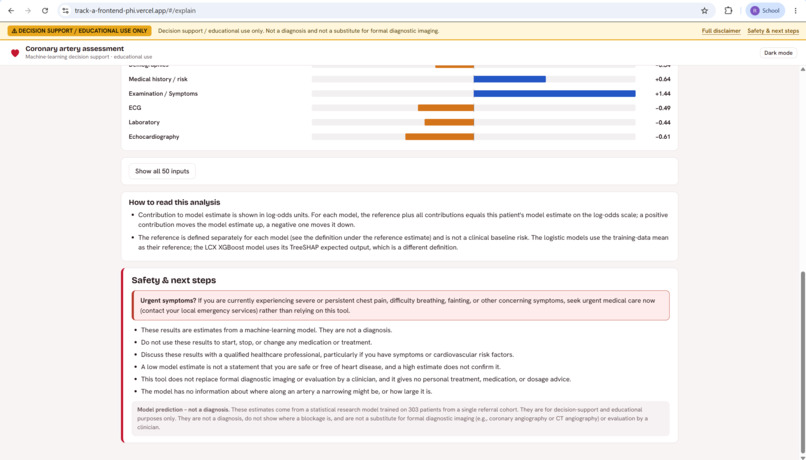Jump to the Safety & next steps link in the banner

pyautogui.click(x=773, y=31)
